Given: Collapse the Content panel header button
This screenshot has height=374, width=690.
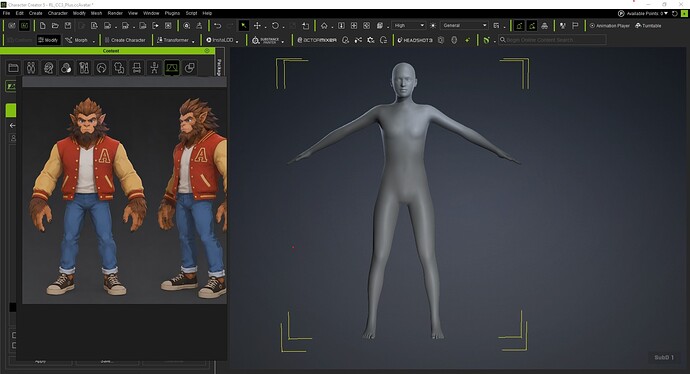Looking at the screenshot, I should (207, 51).
